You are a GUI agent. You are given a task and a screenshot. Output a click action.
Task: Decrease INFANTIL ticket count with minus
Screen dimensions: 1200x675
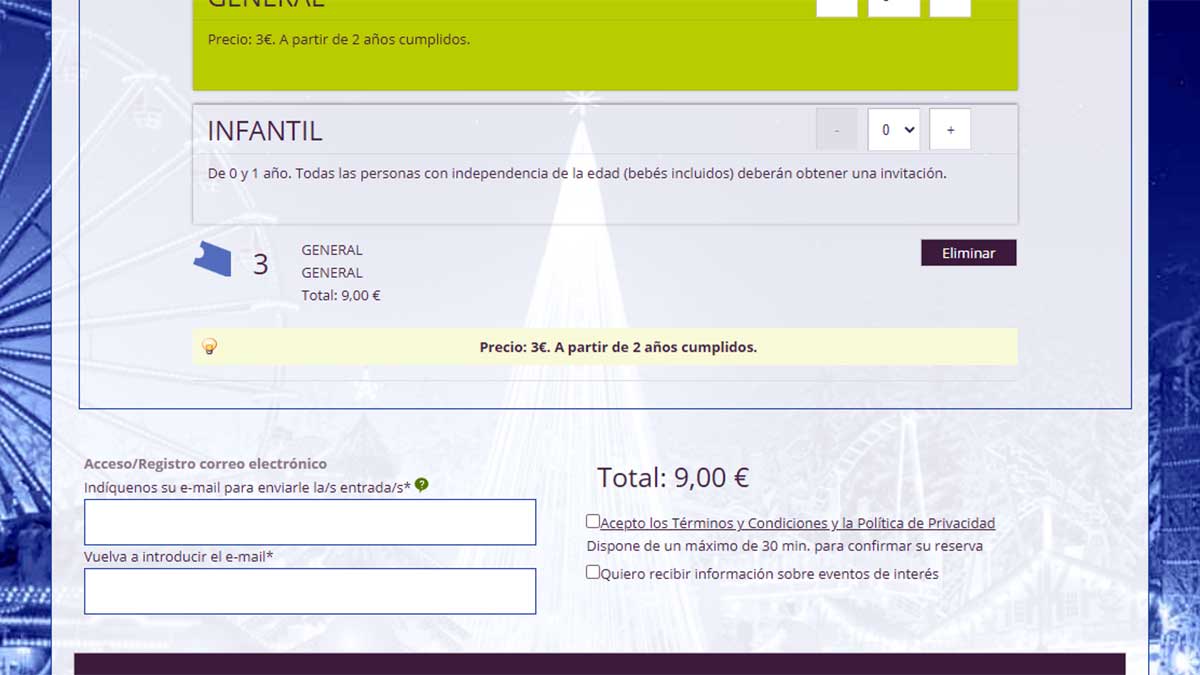coord(837,130)
